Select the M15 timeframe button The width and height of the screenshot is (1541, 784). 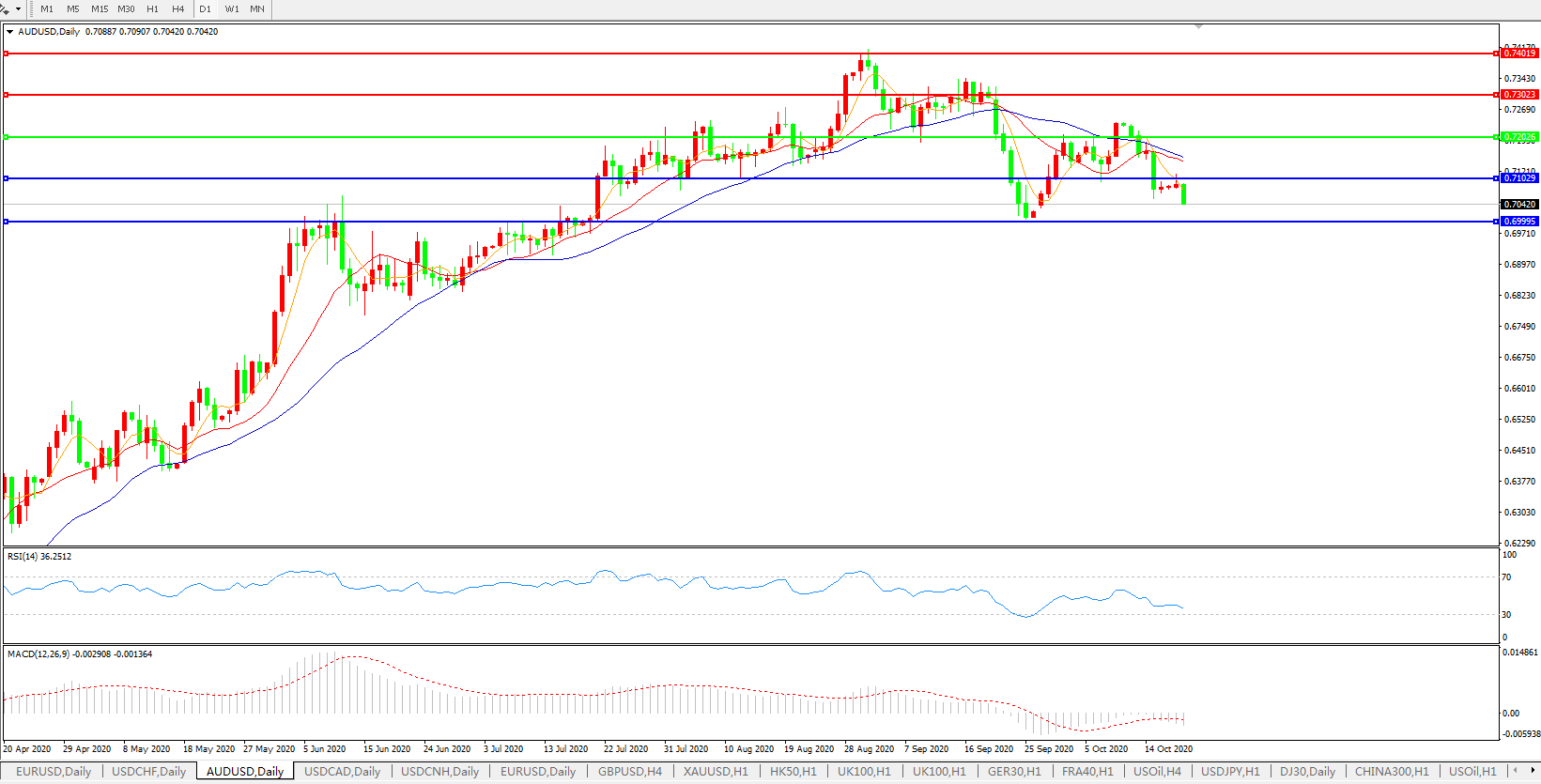tap(100, 9)
